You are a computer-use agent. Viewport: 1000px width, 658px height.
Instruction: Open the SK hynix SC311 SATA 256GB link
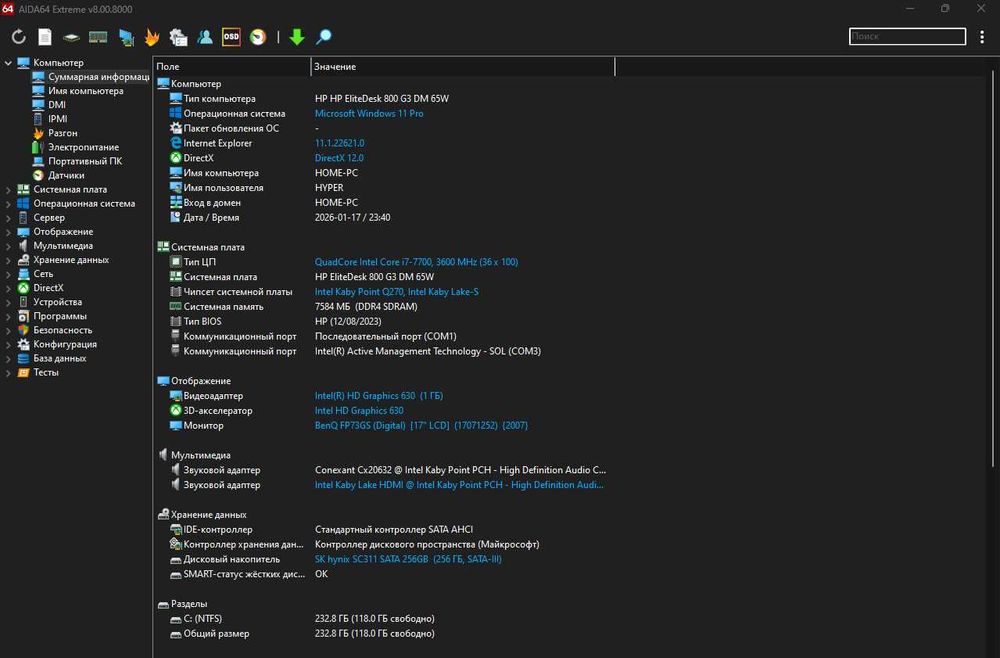point(408,559)
